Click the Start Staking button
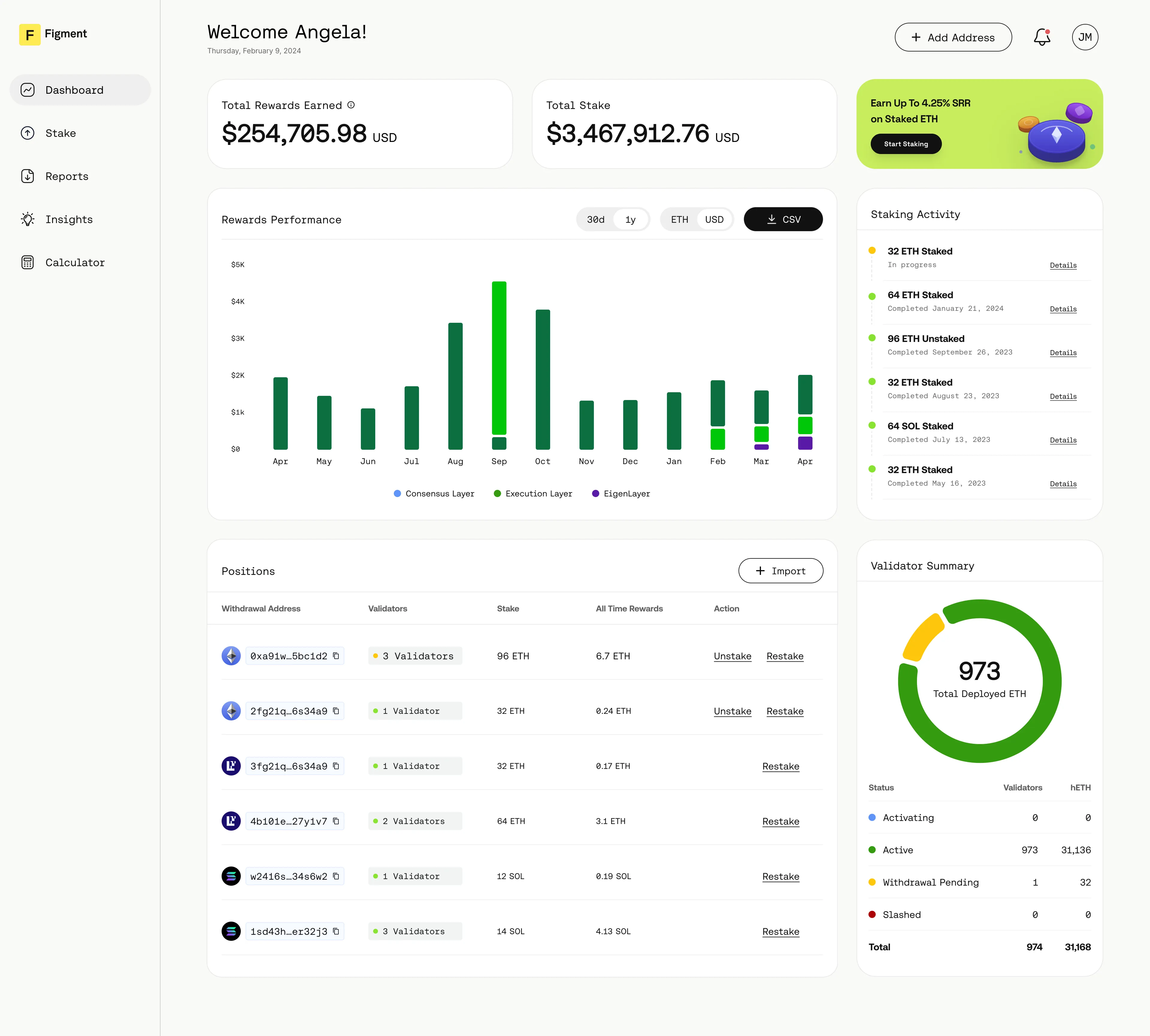The image size is (1150, 1036). (906, 144)
